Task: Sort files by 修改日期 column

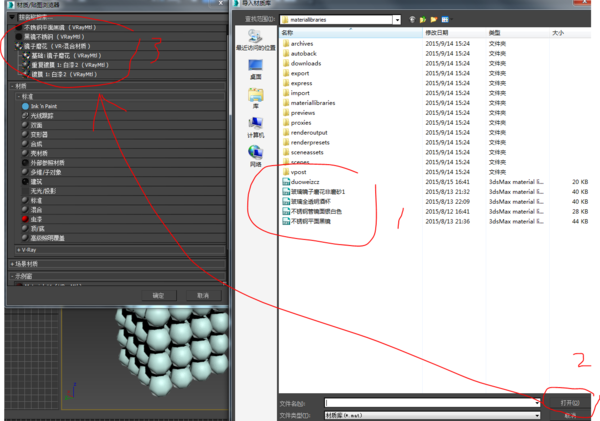Action: 454,33
